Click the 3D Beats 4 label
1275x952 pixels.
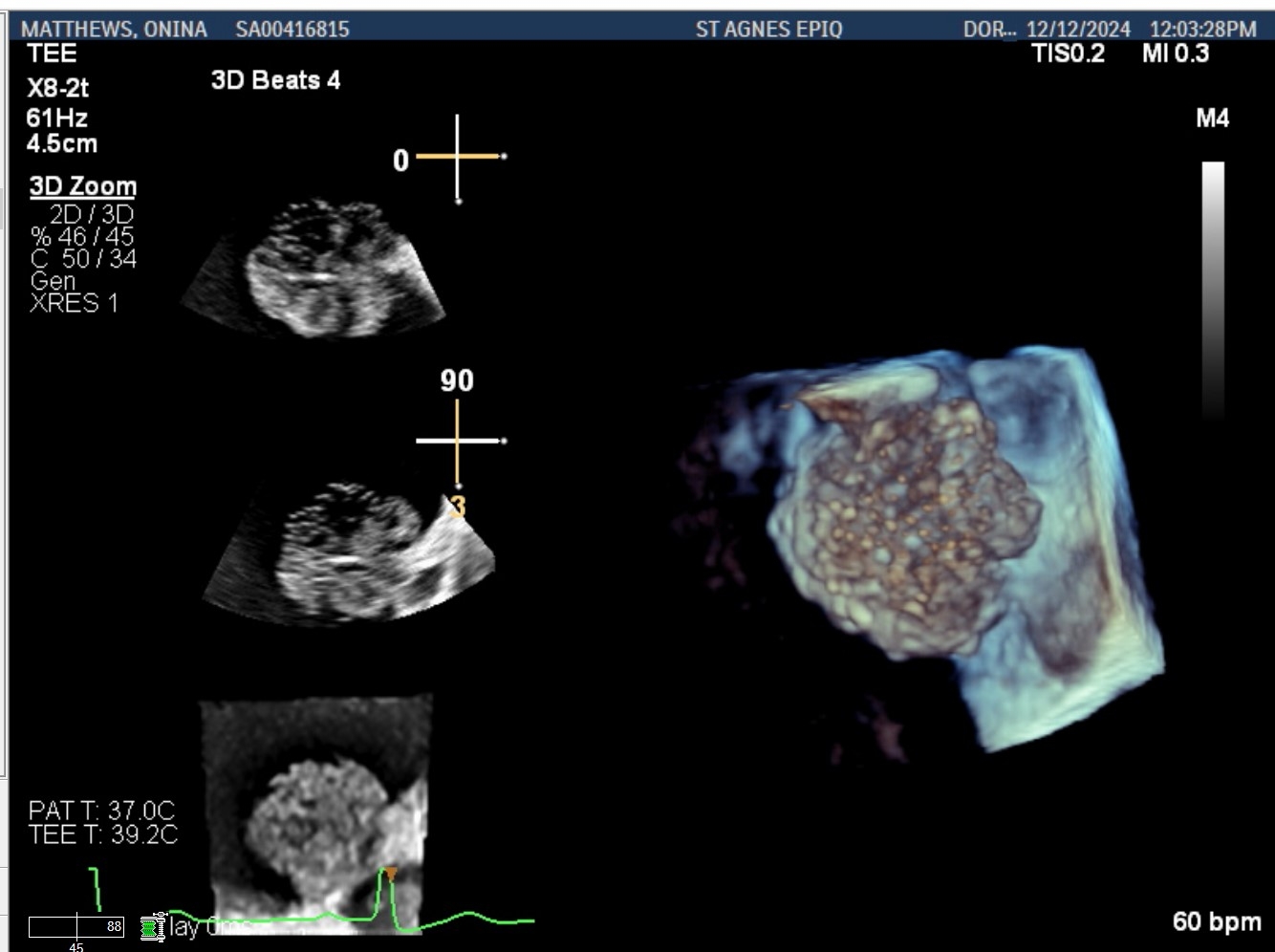pyautogui.click(x=275, y=80)
